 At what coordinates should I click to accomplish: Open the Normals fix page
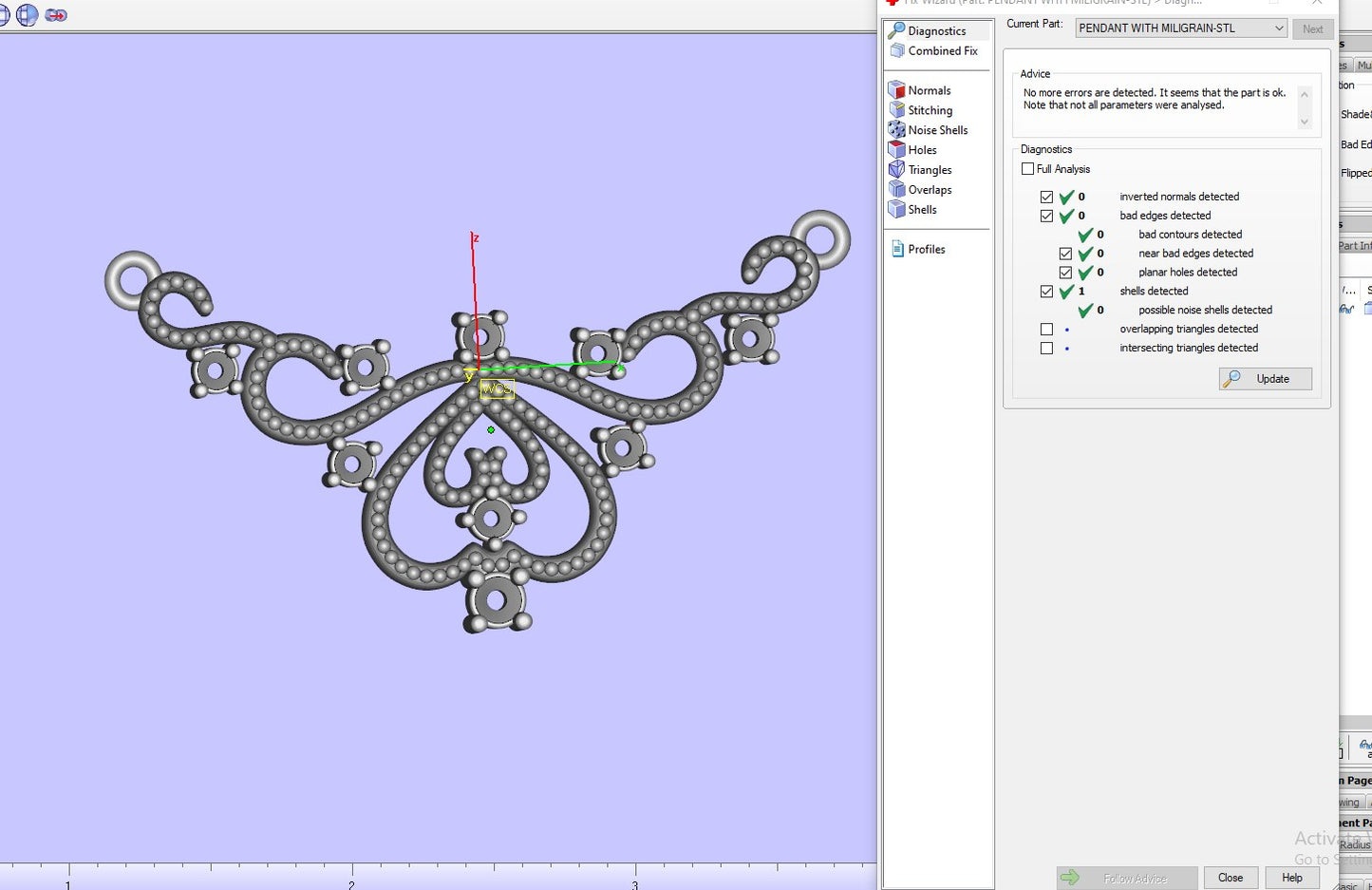pyautogui.click(x=929, y=90)
